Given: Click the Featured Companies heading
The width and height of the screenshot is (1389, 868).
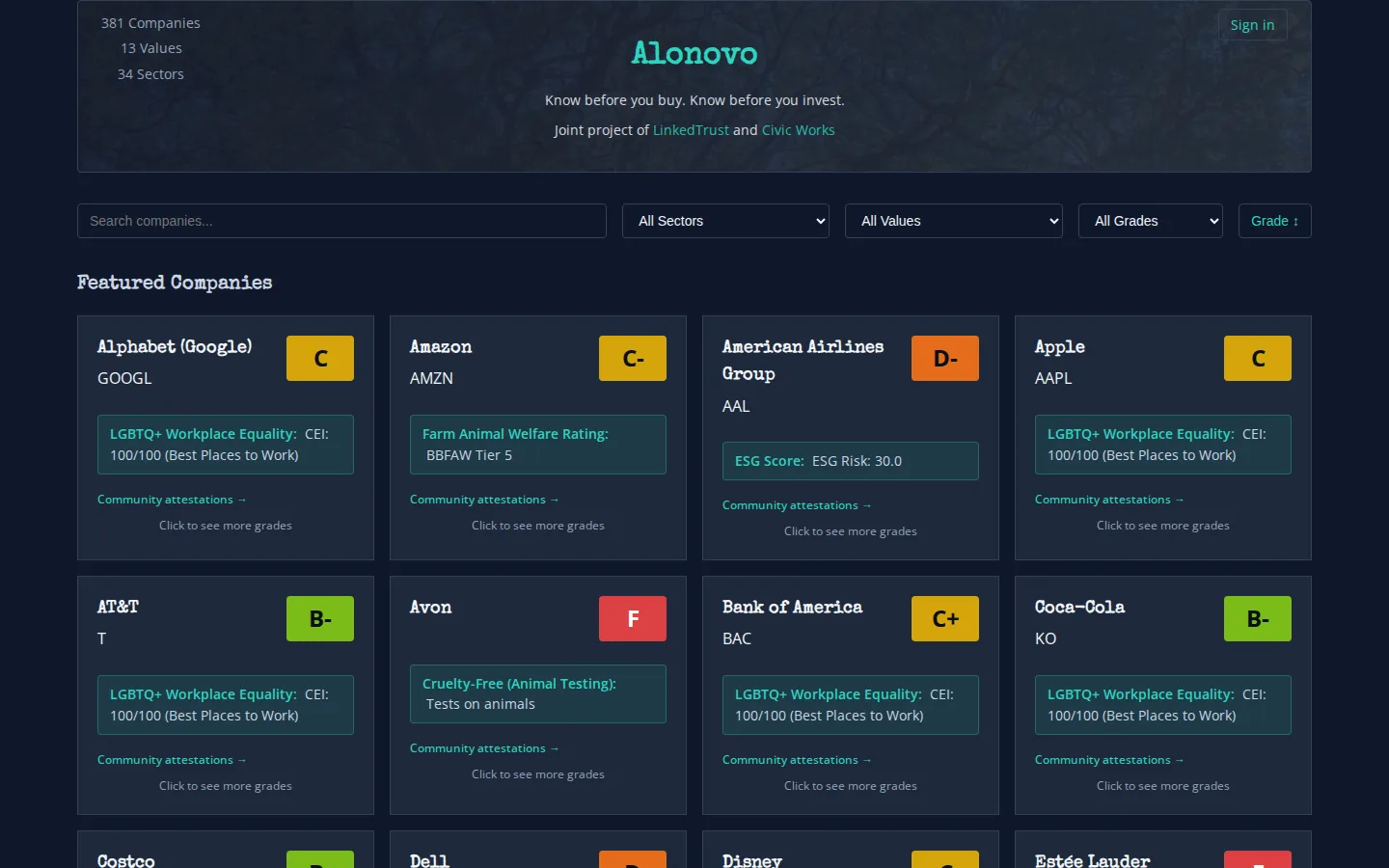Looking at the screenshot, I should 175,283.
